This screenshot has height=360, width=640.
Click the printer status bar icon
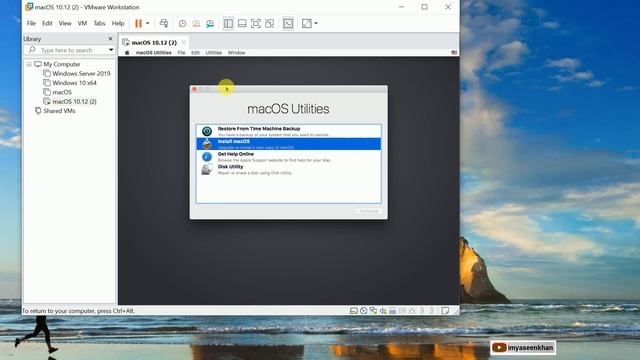(393, 311)
